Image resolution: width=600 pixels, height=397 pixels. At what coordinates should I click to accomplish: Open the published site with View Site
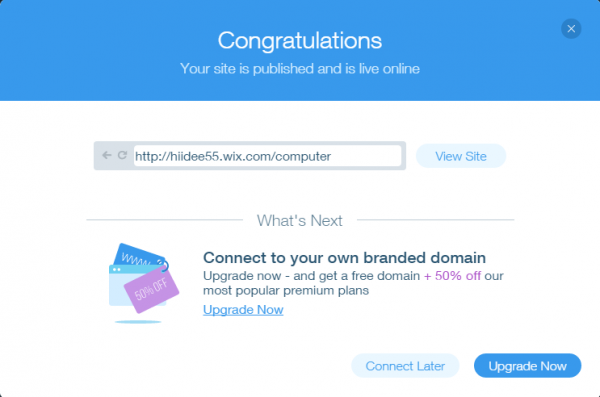461,156
